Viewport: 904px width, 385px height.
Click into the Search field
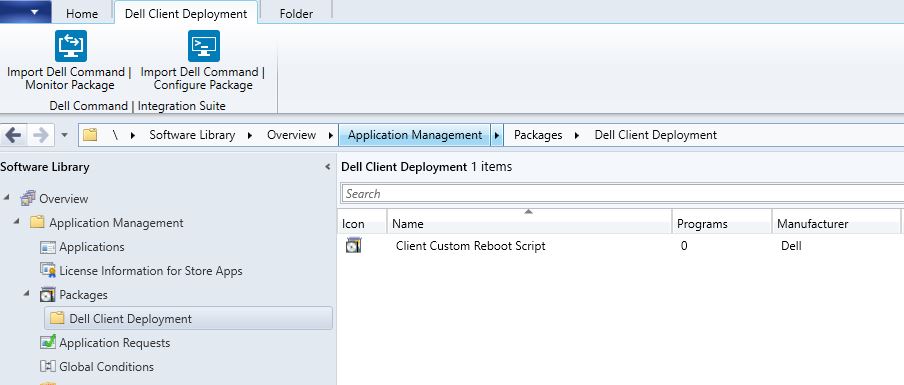coord(623,194)
